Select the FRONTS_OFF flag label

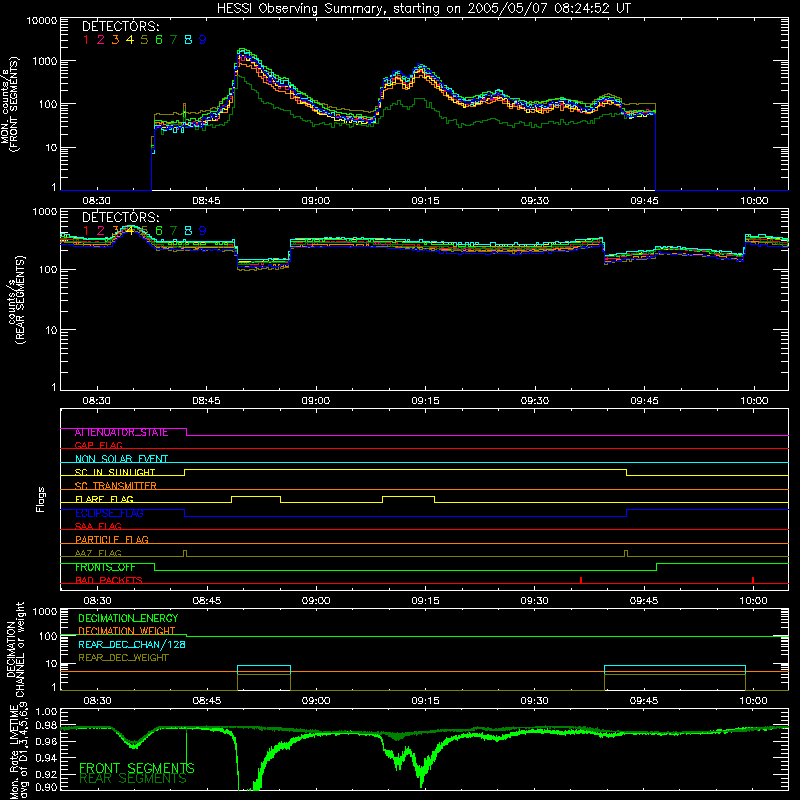pyautogui.click(x=105, y=567)
